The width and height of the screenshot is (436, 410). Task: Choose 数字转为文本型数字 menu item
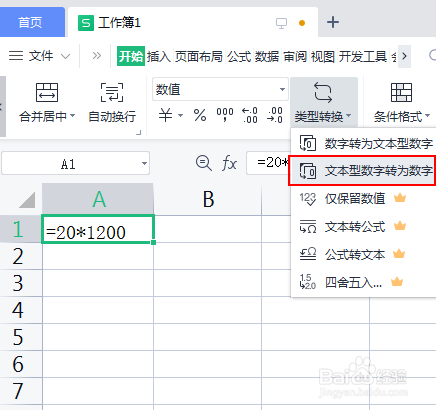pyautogui.click(x=363, y=143)
